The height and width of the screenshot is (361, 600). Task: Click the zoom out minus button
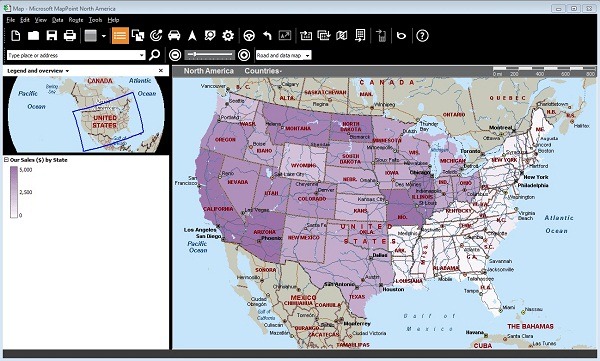tap(175, 55)
